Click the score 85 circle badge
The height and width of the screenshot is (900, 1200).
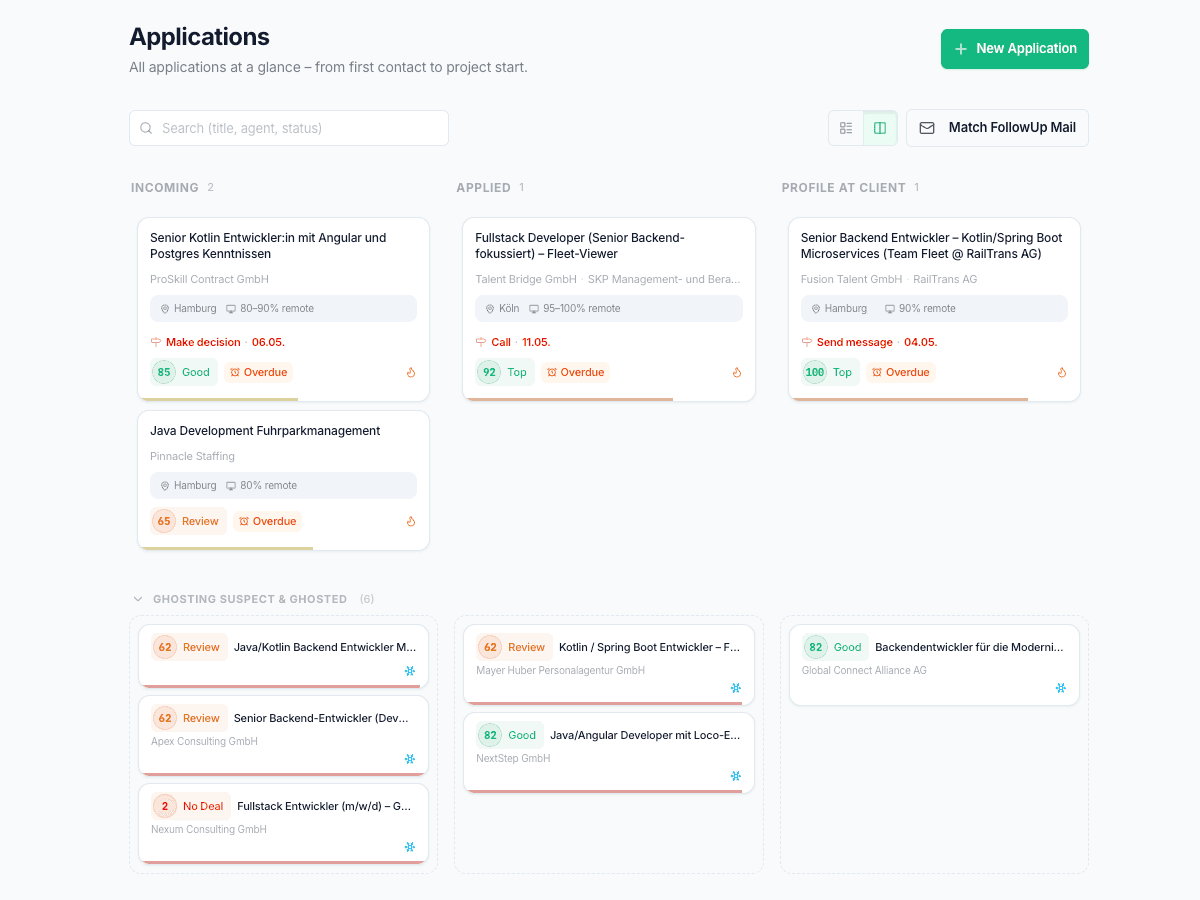(x=164, y=372)
